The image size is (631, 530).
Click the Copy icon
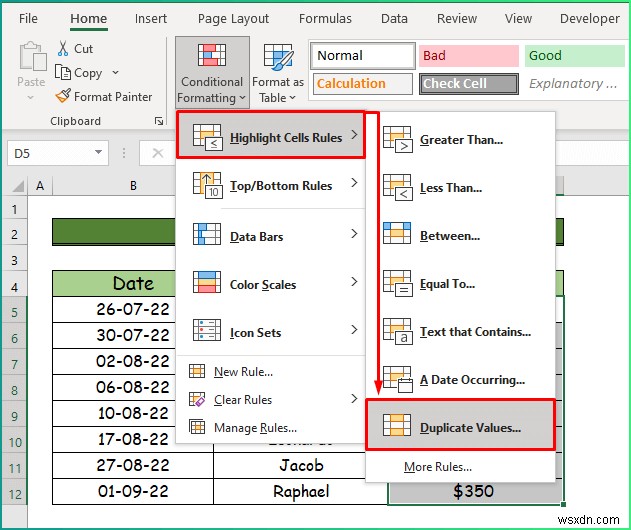point(63,72)
